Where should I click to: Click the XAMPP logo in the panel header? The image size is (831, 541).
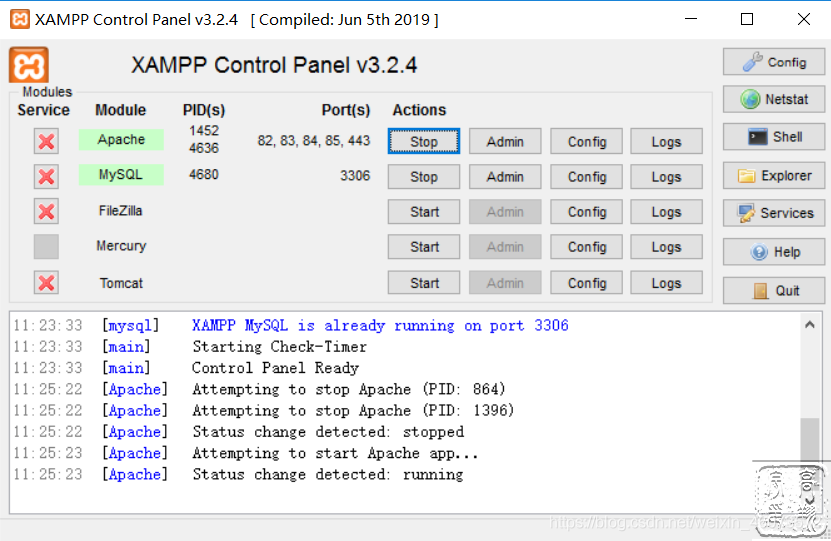pos(29,65)
